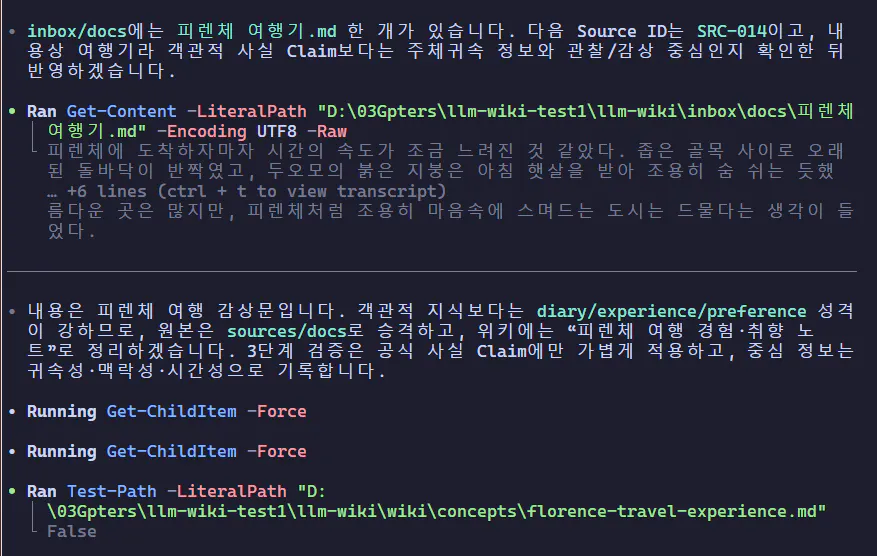Click the output line beginning '피렌체에 도착하자마자'
The image size is (877, 556).
[446, 151]
